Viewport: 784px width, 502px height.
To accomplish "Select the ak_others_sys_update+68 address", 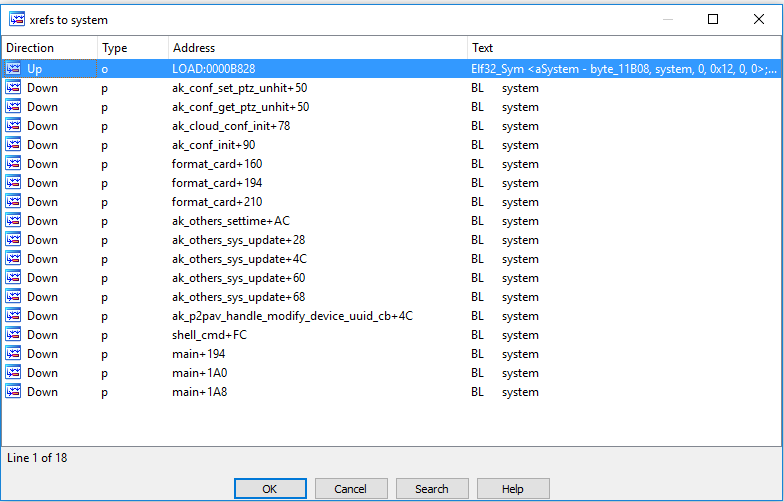I will pyautogui.click(x=238, y=297).
